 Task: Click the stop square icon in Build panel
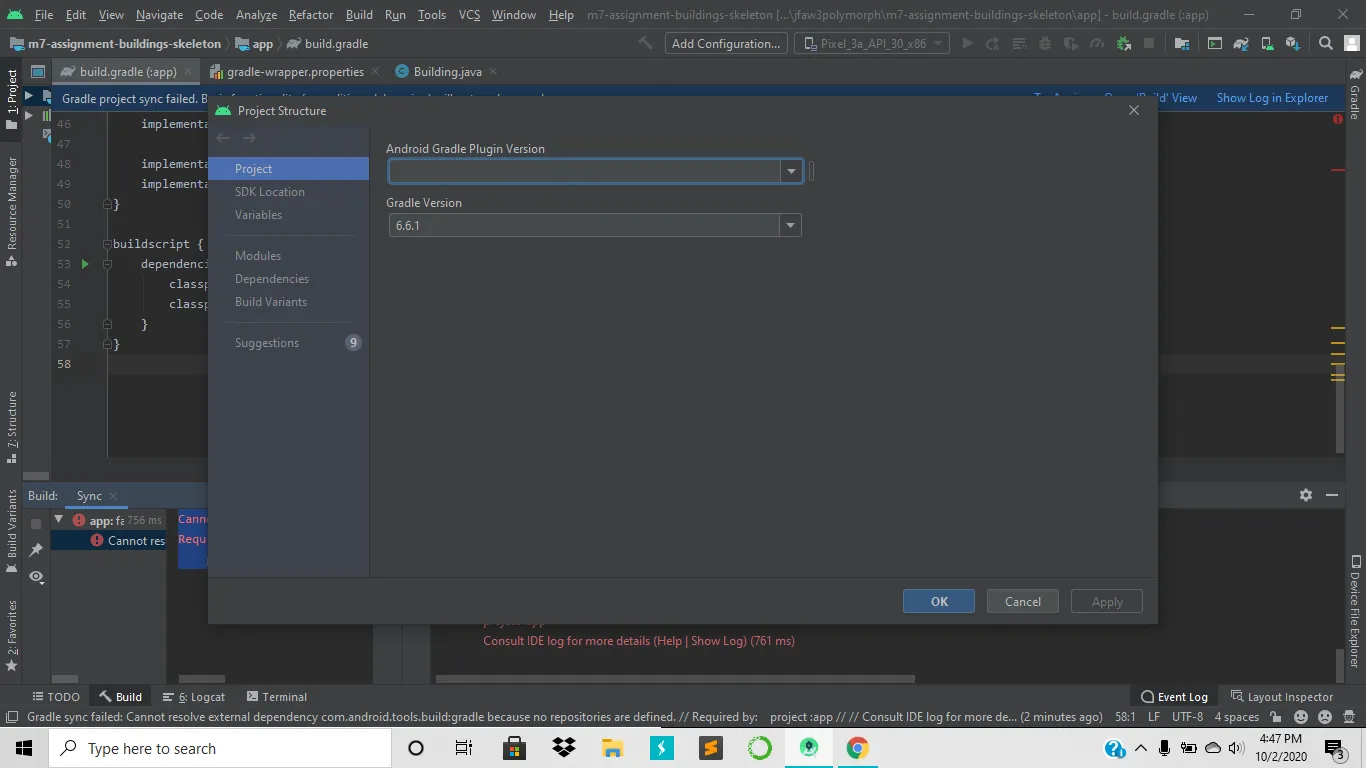click(36, 523)
